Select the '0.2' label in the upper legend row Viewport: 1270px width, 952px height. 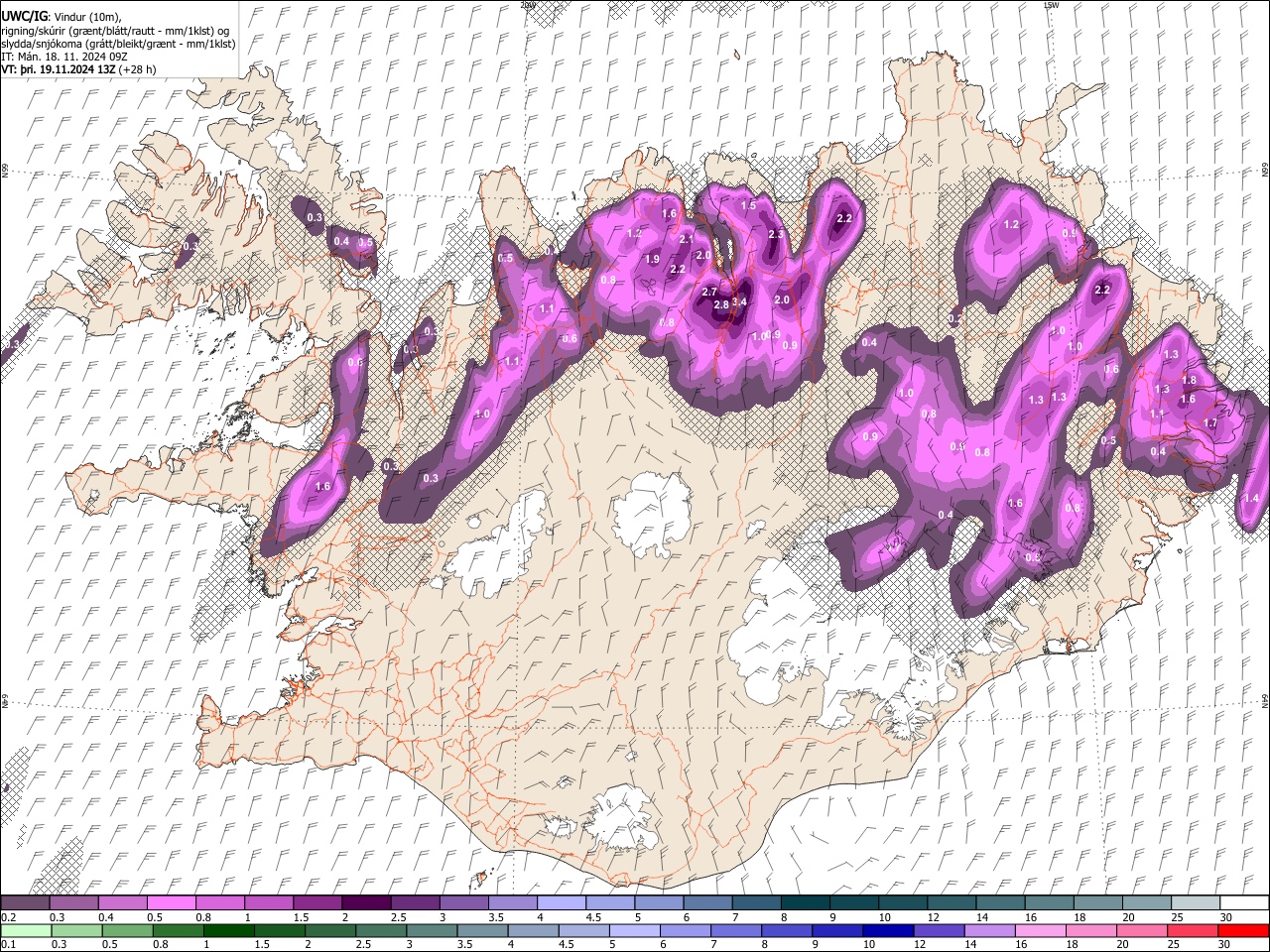point(9,917)
